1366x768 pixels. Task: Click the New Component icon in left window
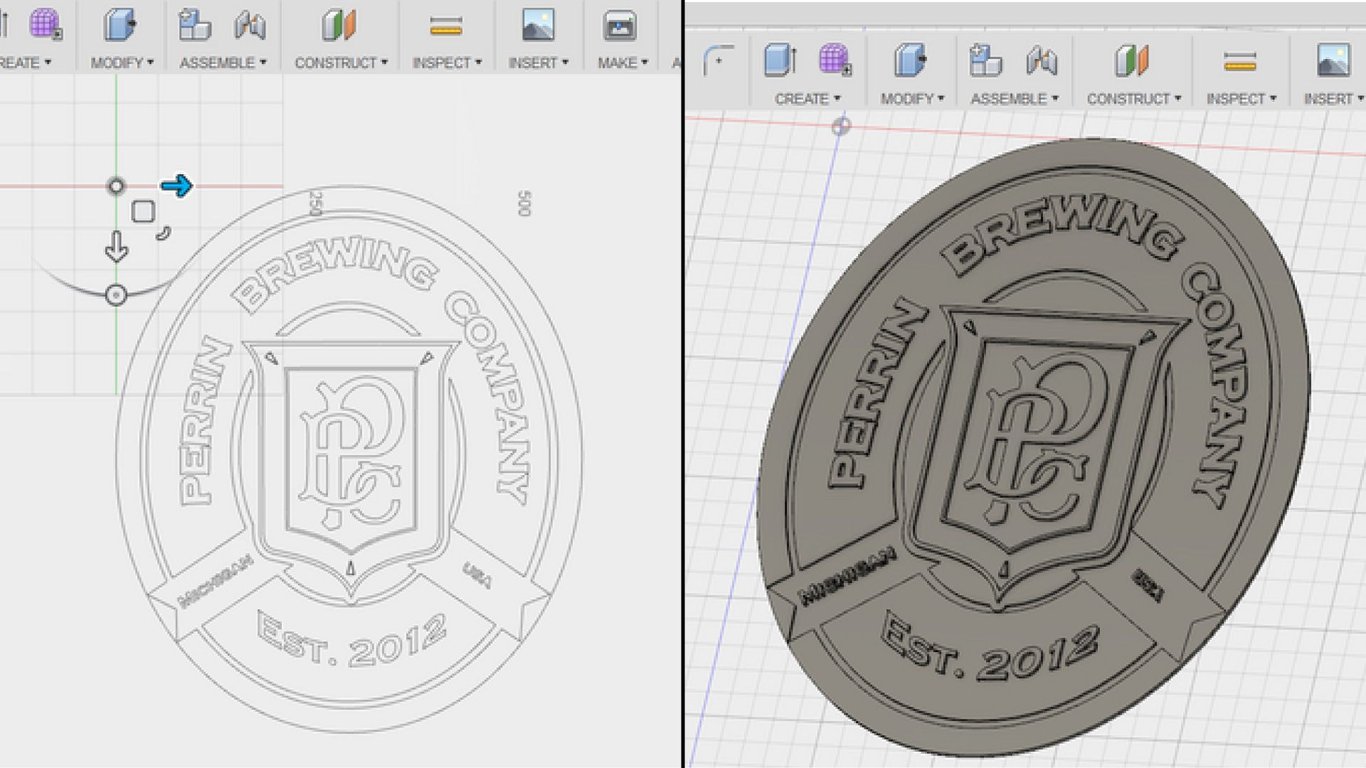pyautogui.click(x=195, y=25)
